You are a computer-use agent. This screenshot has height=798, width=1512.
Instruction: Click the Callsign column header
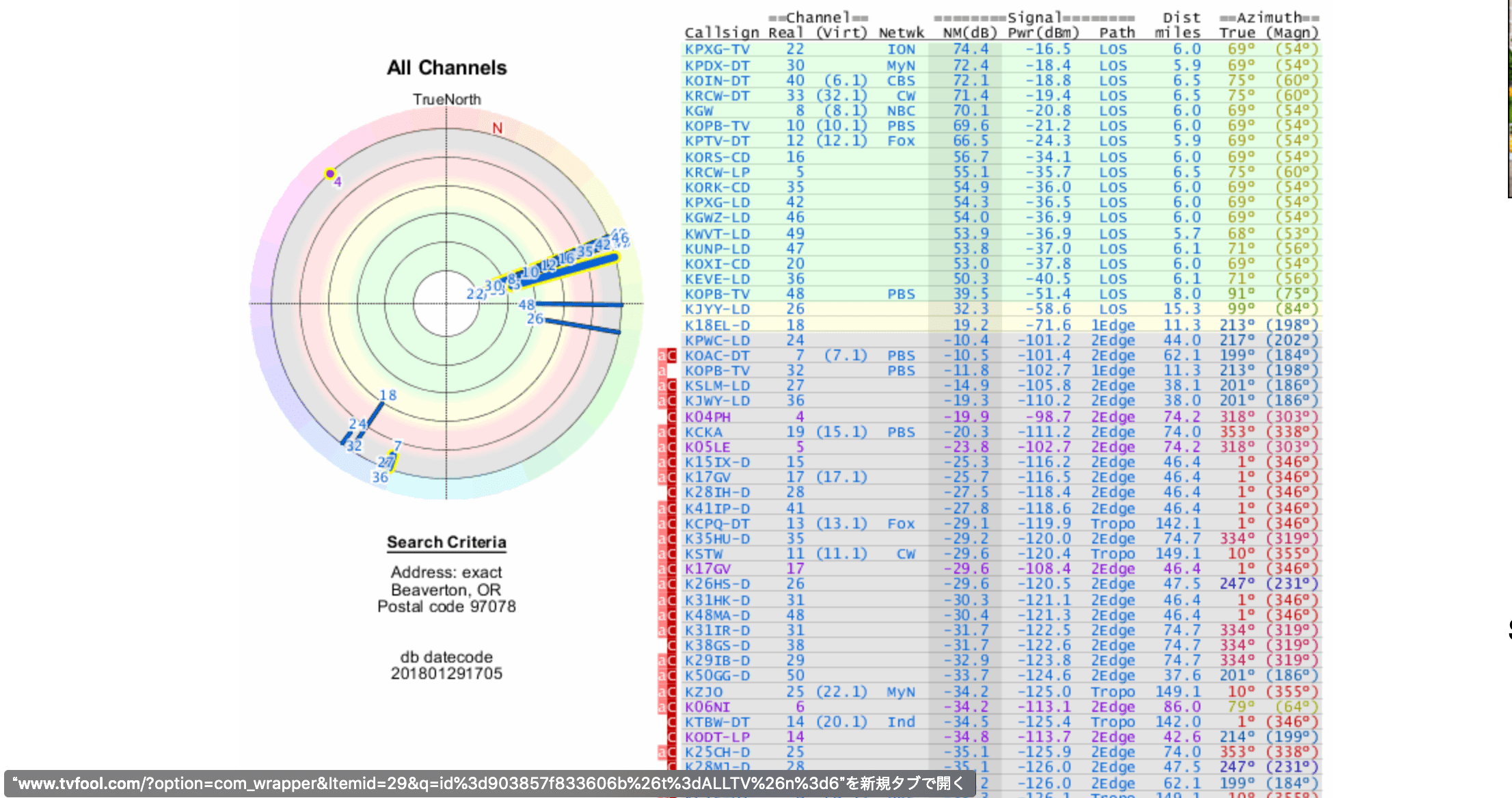coord(721,33)
